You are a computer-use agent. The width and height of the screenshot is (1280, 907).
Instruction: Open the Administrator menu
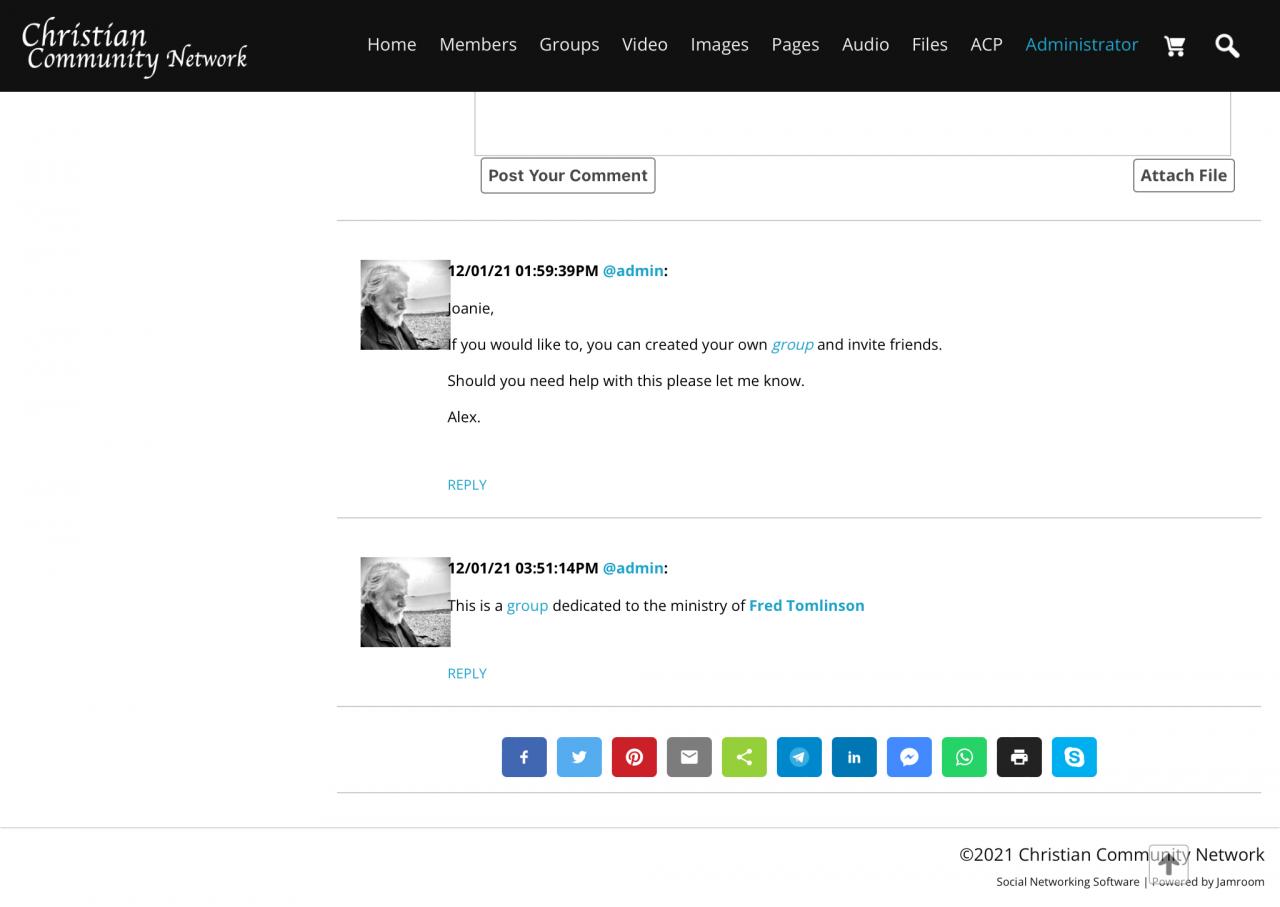(1081, 45)
